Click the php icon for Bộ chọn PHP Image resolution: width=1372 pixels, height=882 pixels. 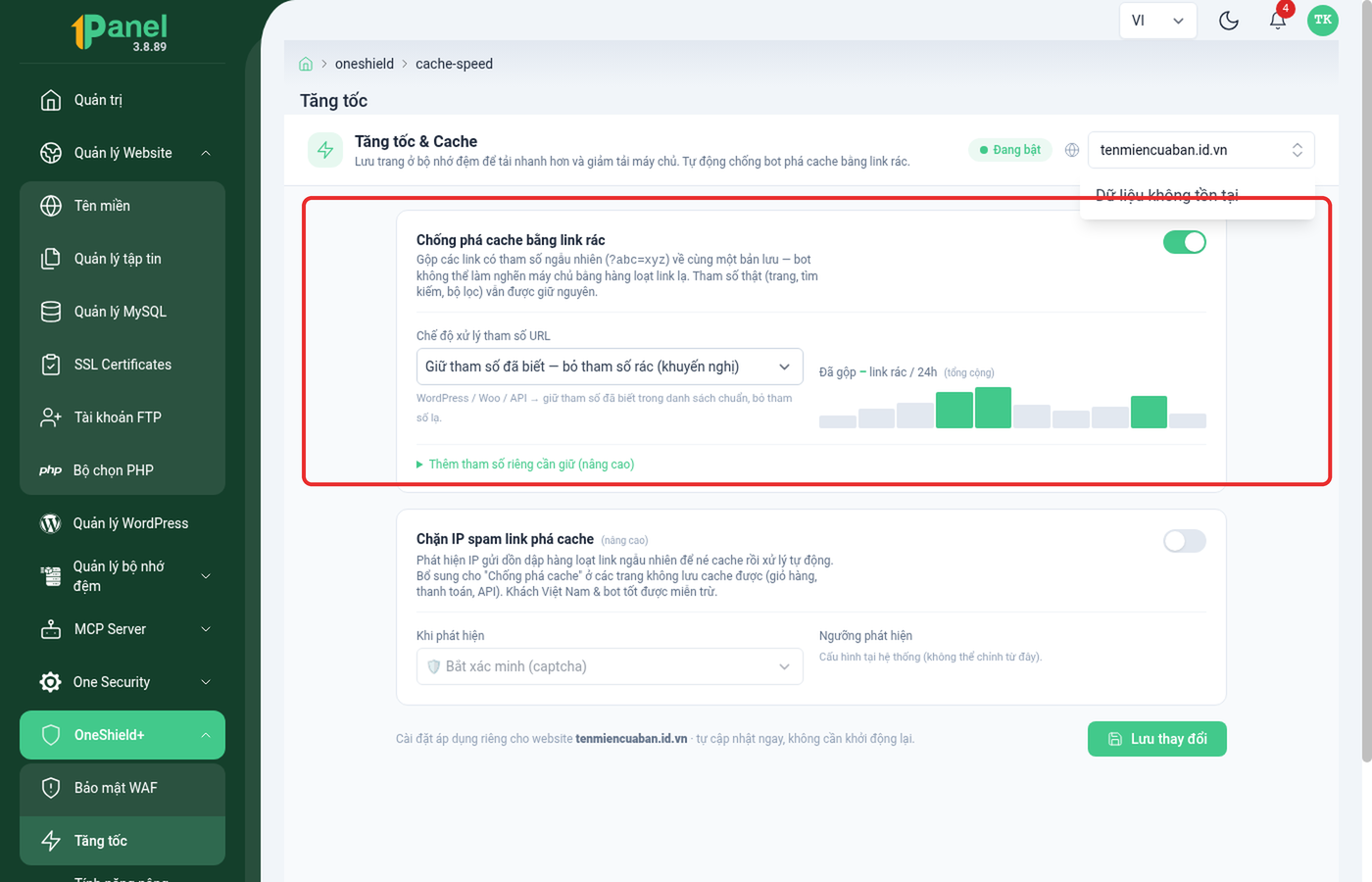click(x=51, y=470)
